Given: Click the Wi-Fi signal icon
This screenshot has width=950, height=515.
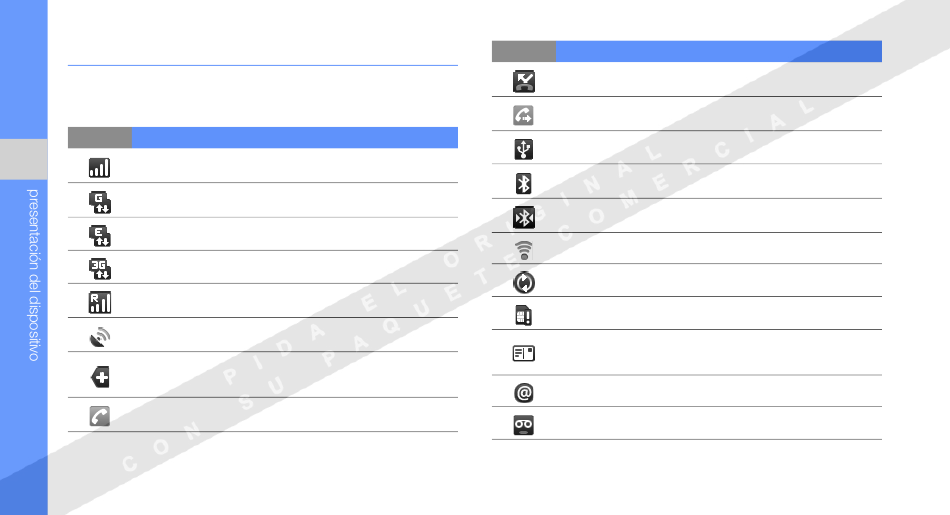Looking at the screenshot, I should click(x=524, y=250).
